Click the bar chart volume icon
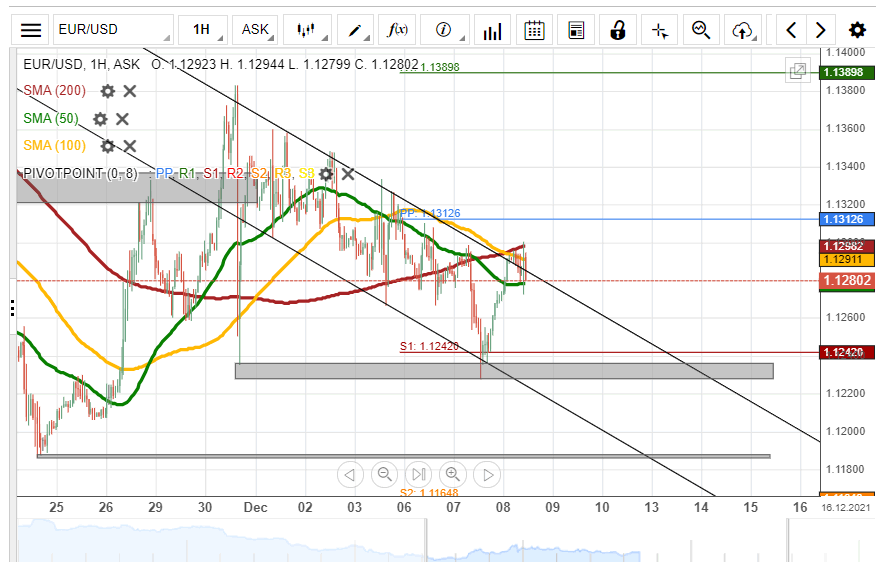The image size is (884, 578). point(491,31)
